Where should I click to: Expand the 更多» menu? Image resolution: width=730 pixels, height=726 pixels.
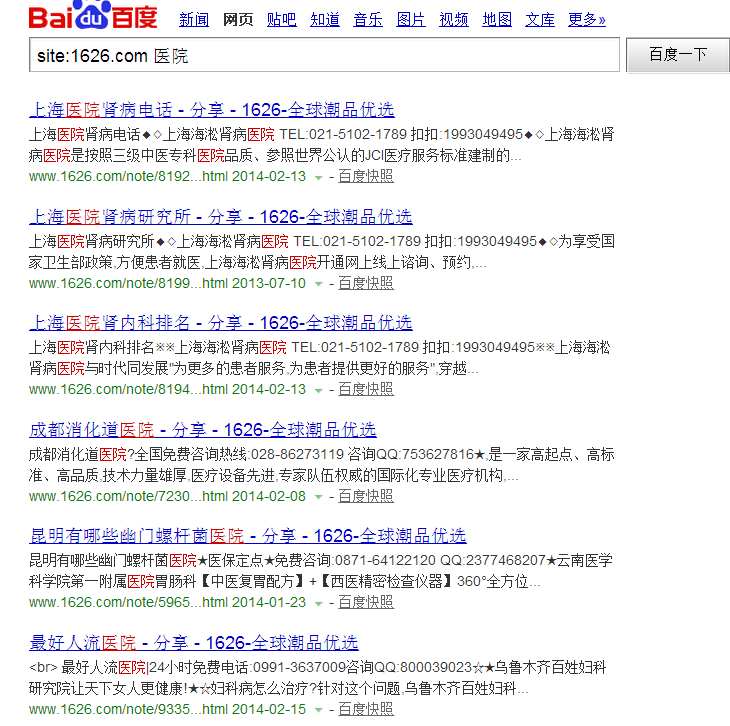pyautogui.click(x=587, y=20)
